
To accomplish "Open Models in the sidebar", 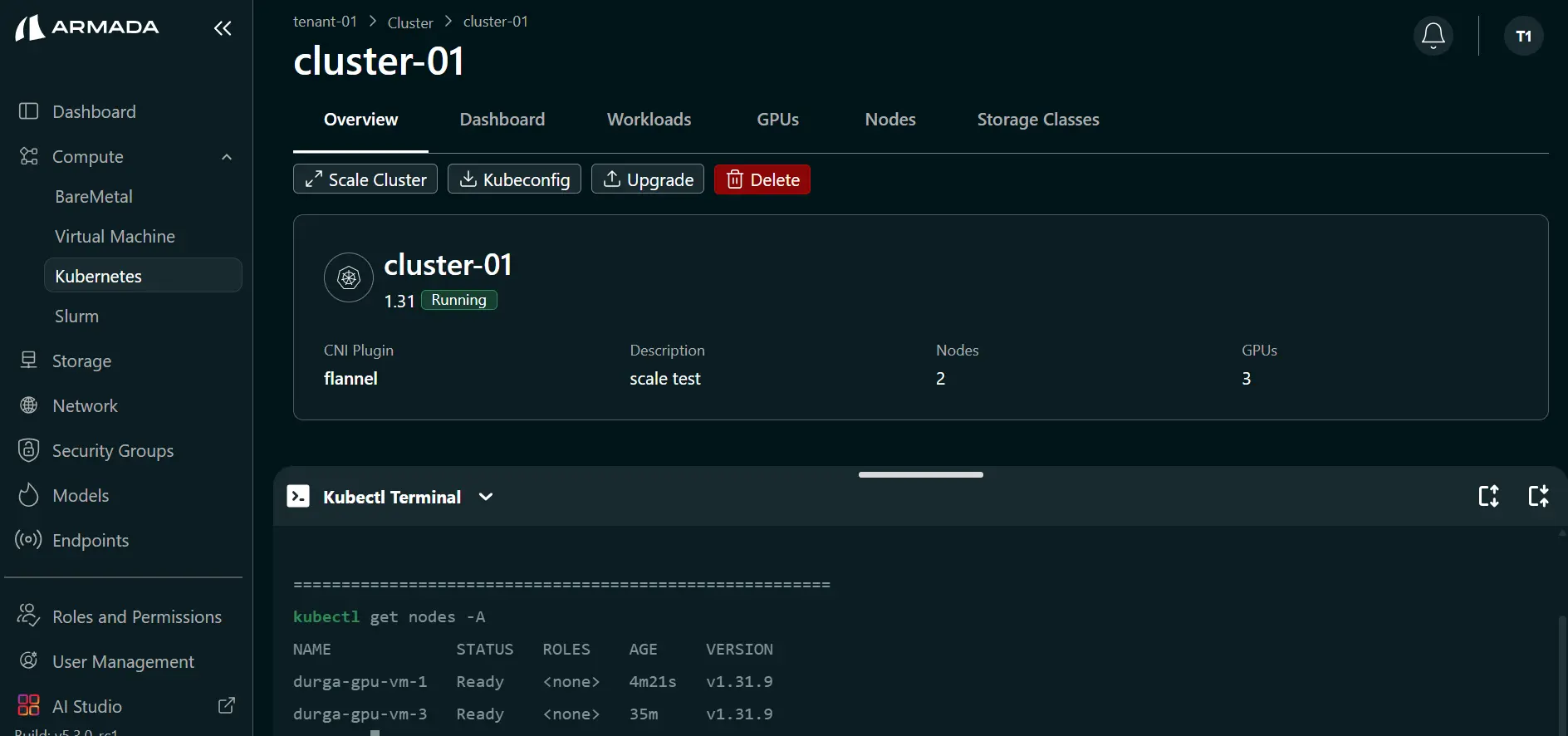I will (81, 496).
